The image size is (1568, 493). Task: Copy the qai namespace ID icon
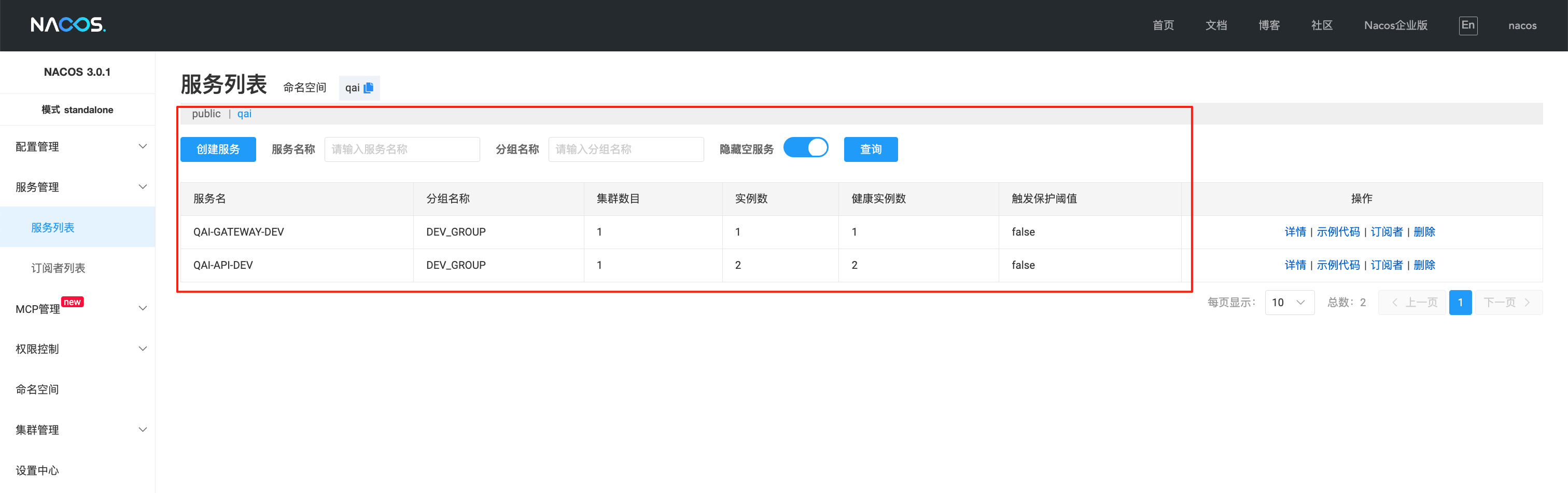pyautogui.click(x=368, y=88)
